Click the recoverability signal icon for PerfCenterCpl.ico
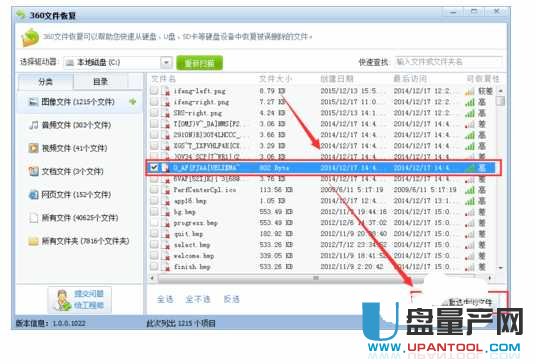The image size is (536, 364). [470, 190]
